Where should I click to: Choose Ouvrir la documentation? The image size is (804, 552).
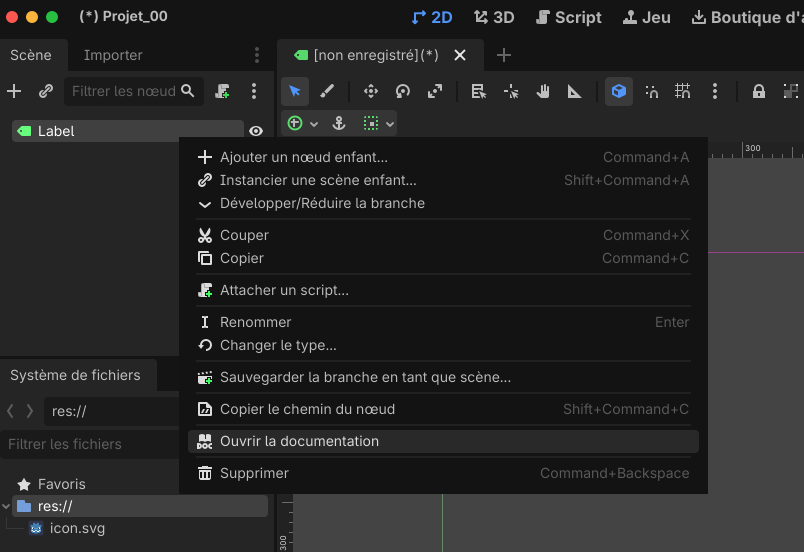(x=444, y=441)
